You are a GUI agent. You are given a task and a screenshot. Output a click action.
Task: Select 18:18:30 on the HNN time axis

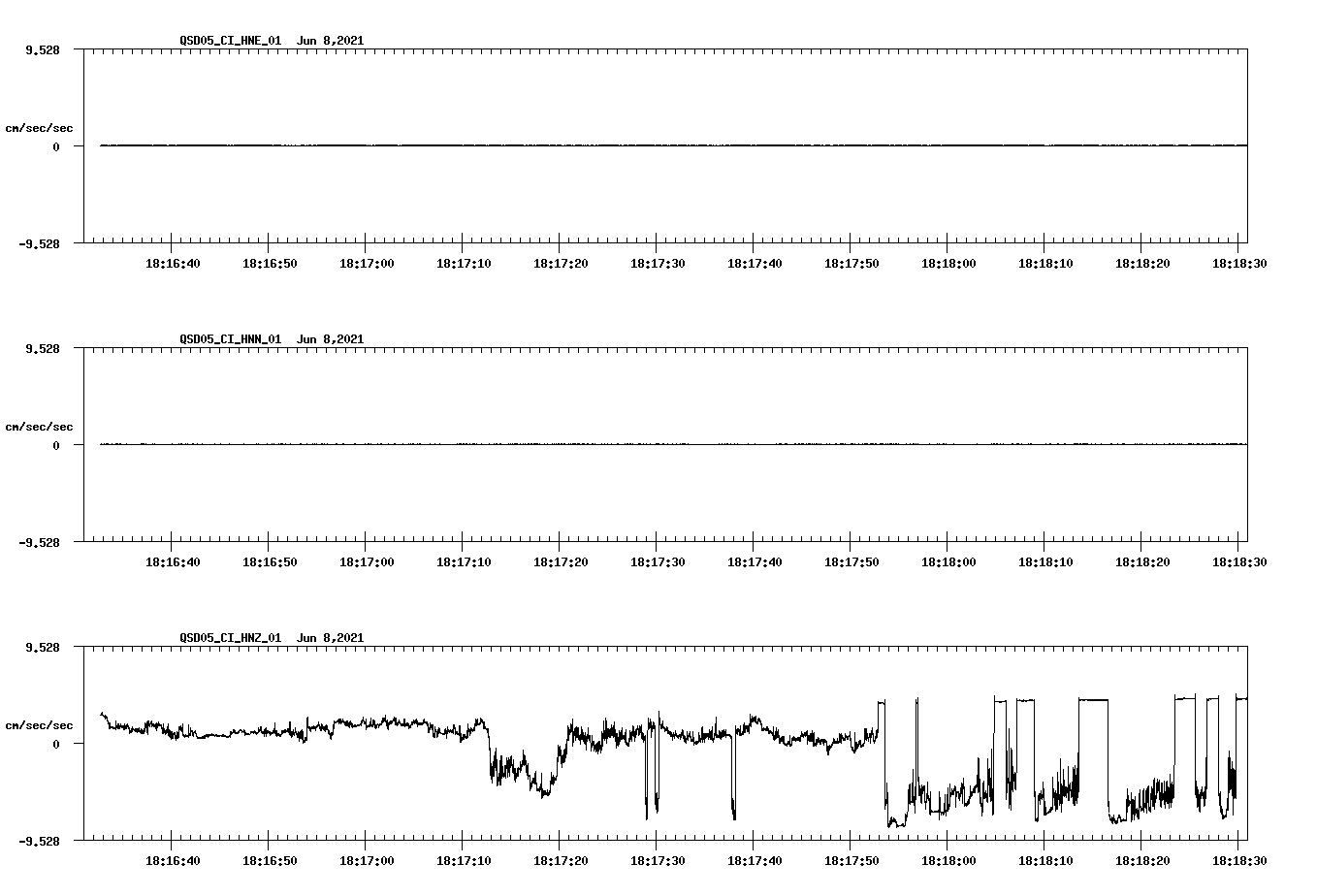tap(1239, 562)
